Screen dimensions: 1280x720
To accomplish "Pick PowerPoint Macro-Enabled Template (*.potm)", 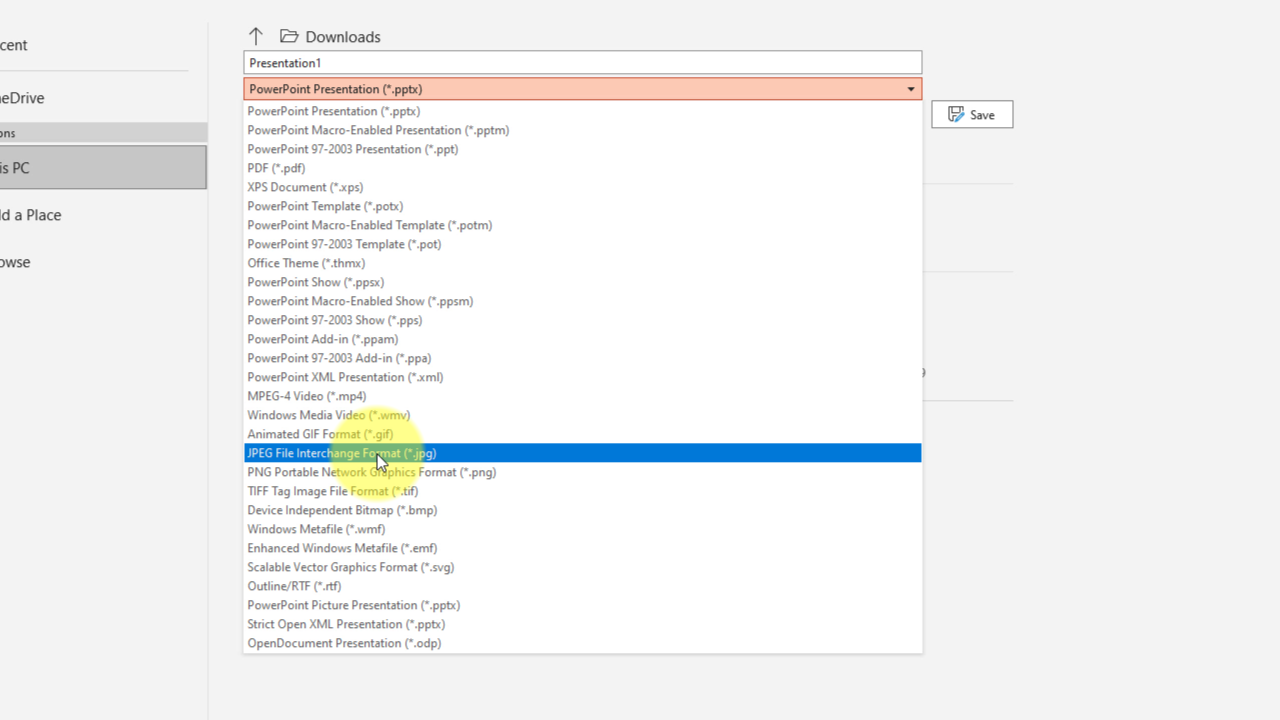I will click(x=582, y=225).
